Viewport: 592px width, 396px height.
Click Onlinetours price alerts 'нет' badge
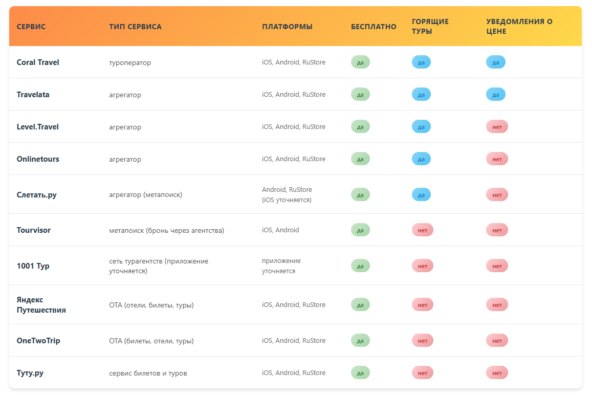(x=497, y=159)
